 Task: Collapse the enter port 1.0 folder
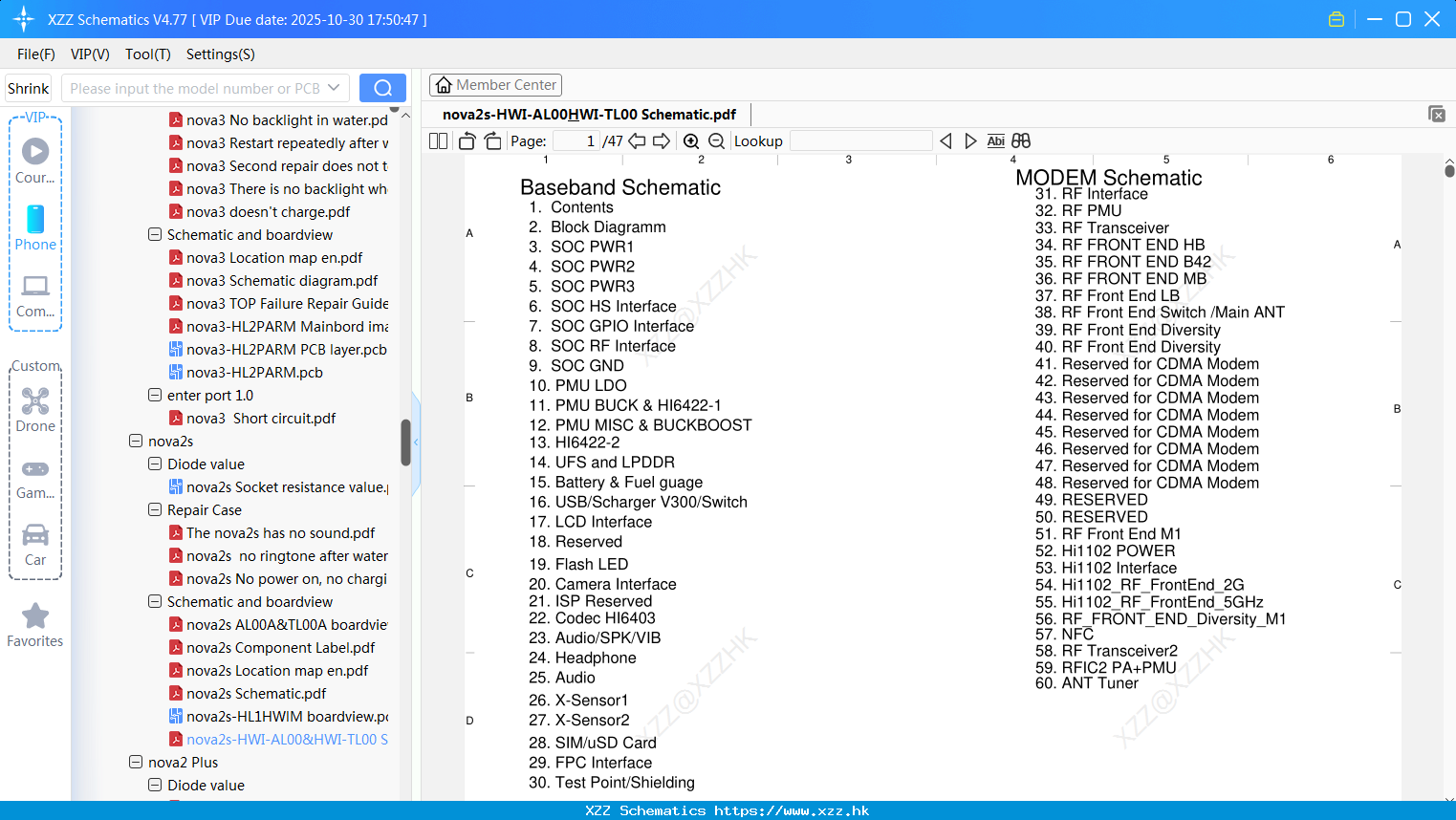coord(155,395)
